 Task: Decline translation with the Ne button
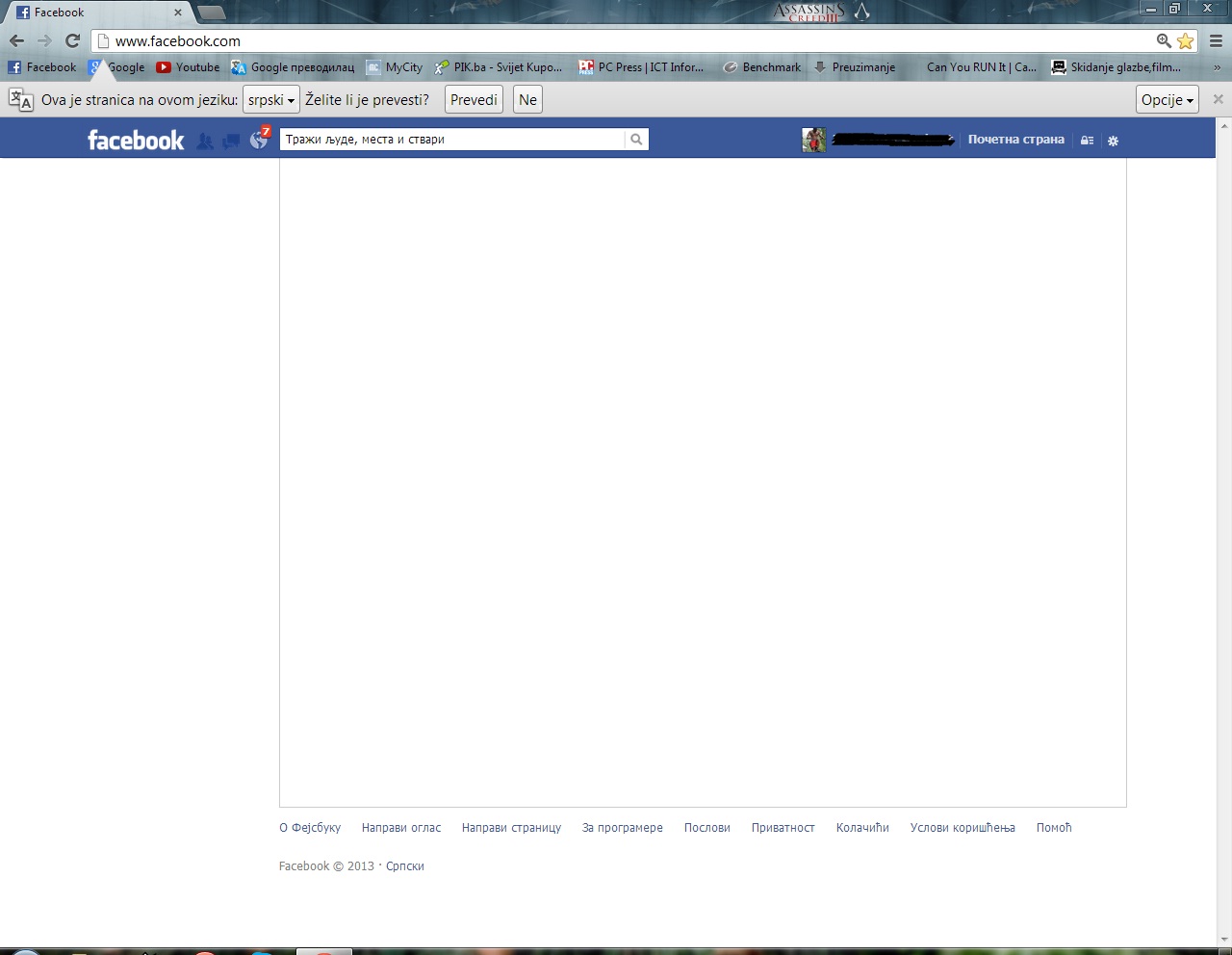[527, 100]
